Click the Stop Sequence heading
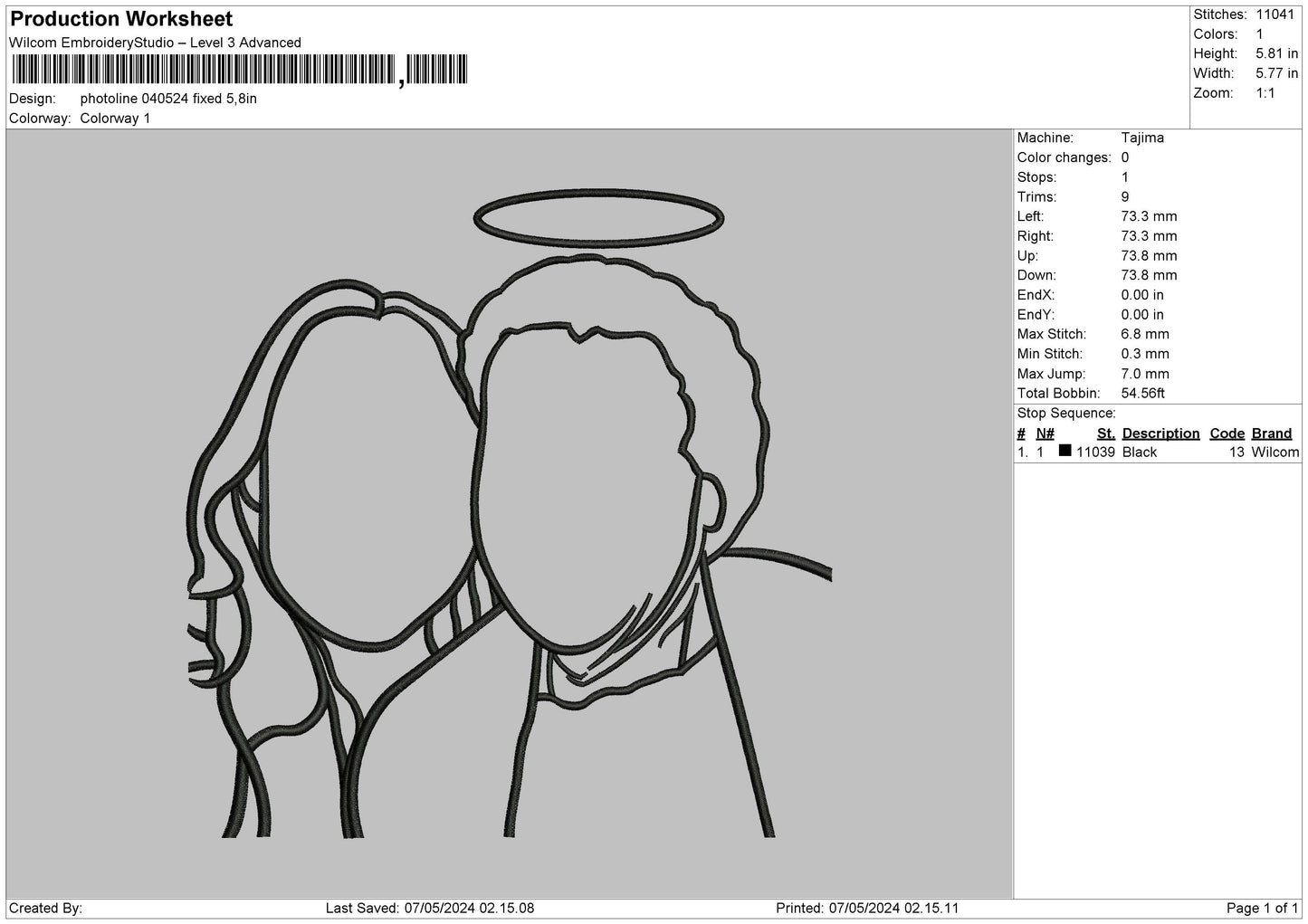1308x924 pixels. pos(1066,414)
